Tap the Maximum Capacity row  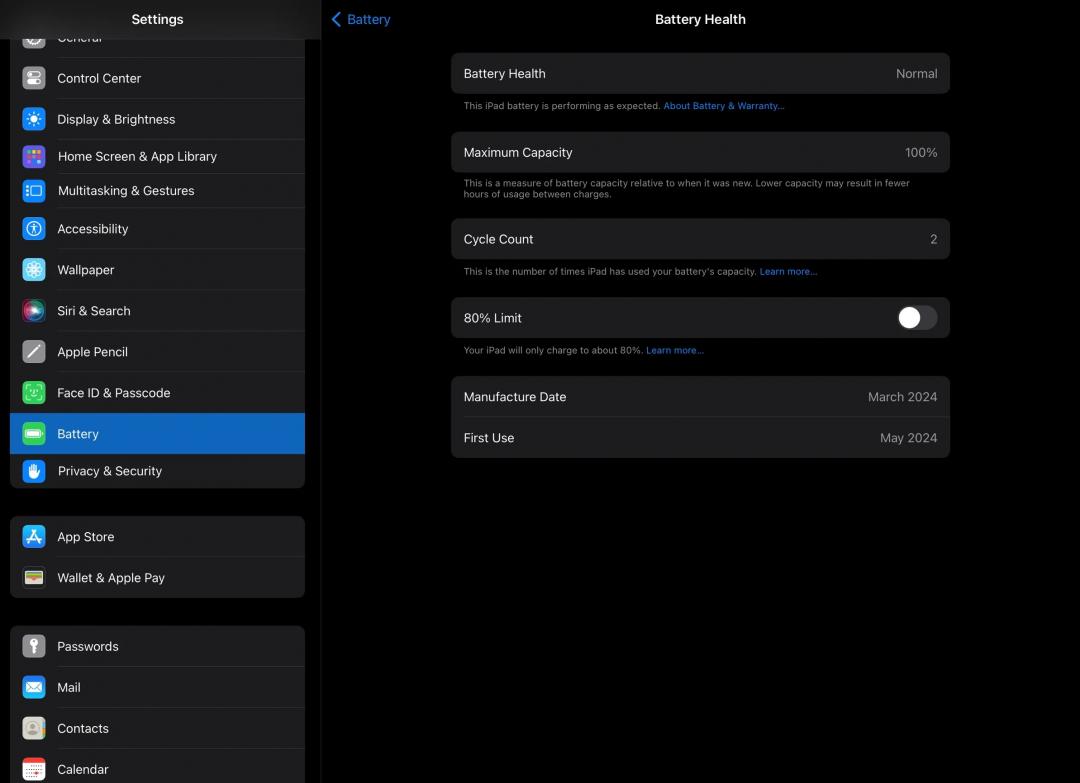pos(700,152)
